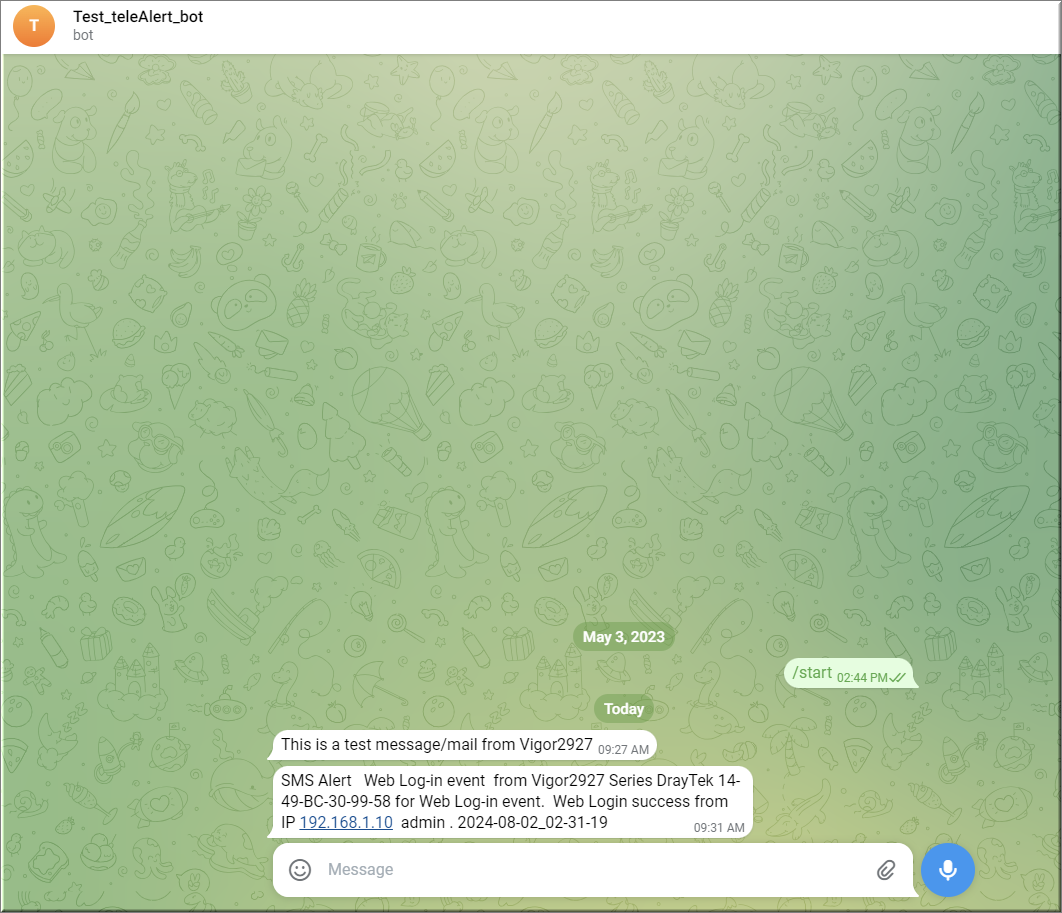Open the 192.168.1.10 IP link
1062x913 pixels.
pyautogui.click(x=346, y=822)
